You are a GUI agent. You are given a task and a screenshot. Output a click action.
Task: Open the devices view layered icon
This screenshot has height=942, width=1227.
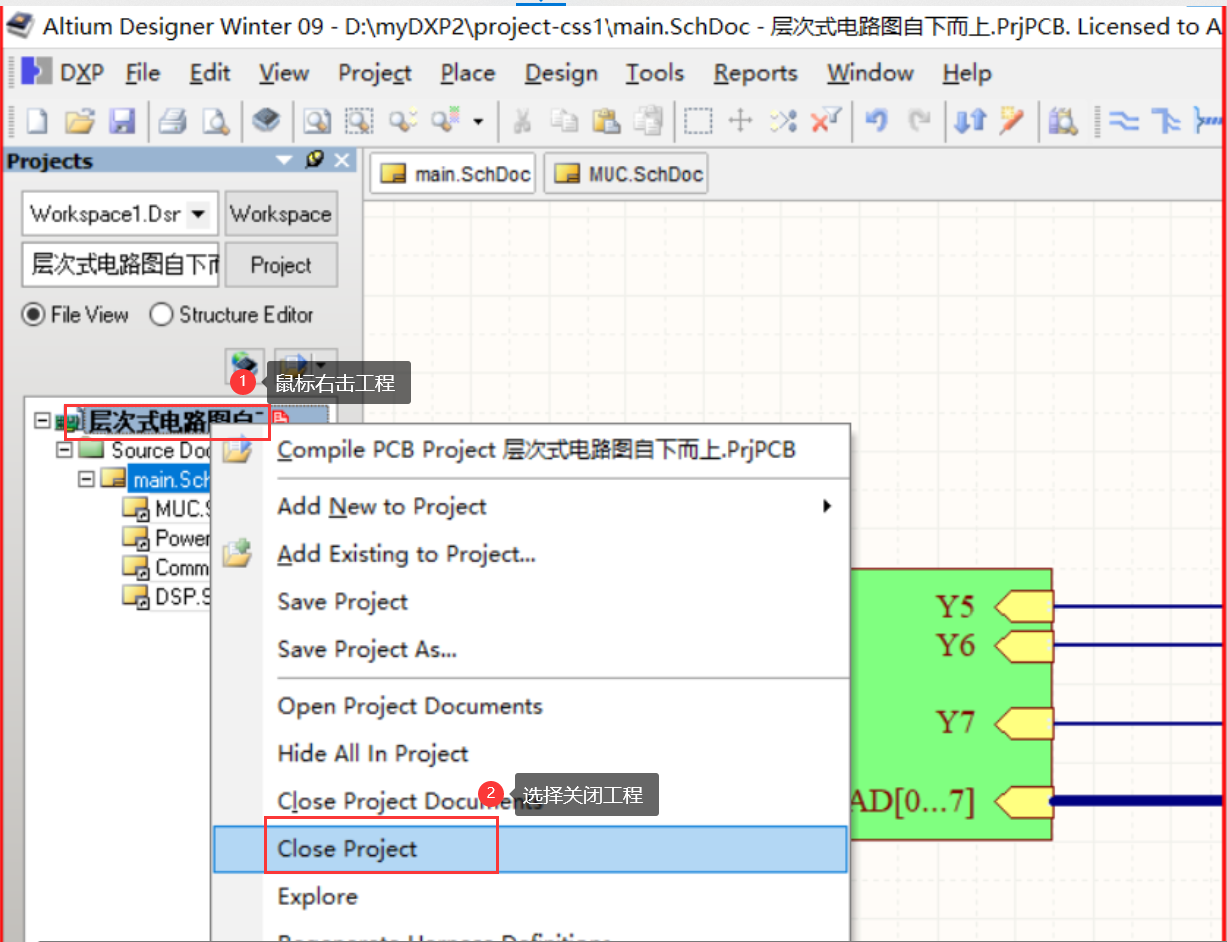pyautogui.click(x=266, y=121)
